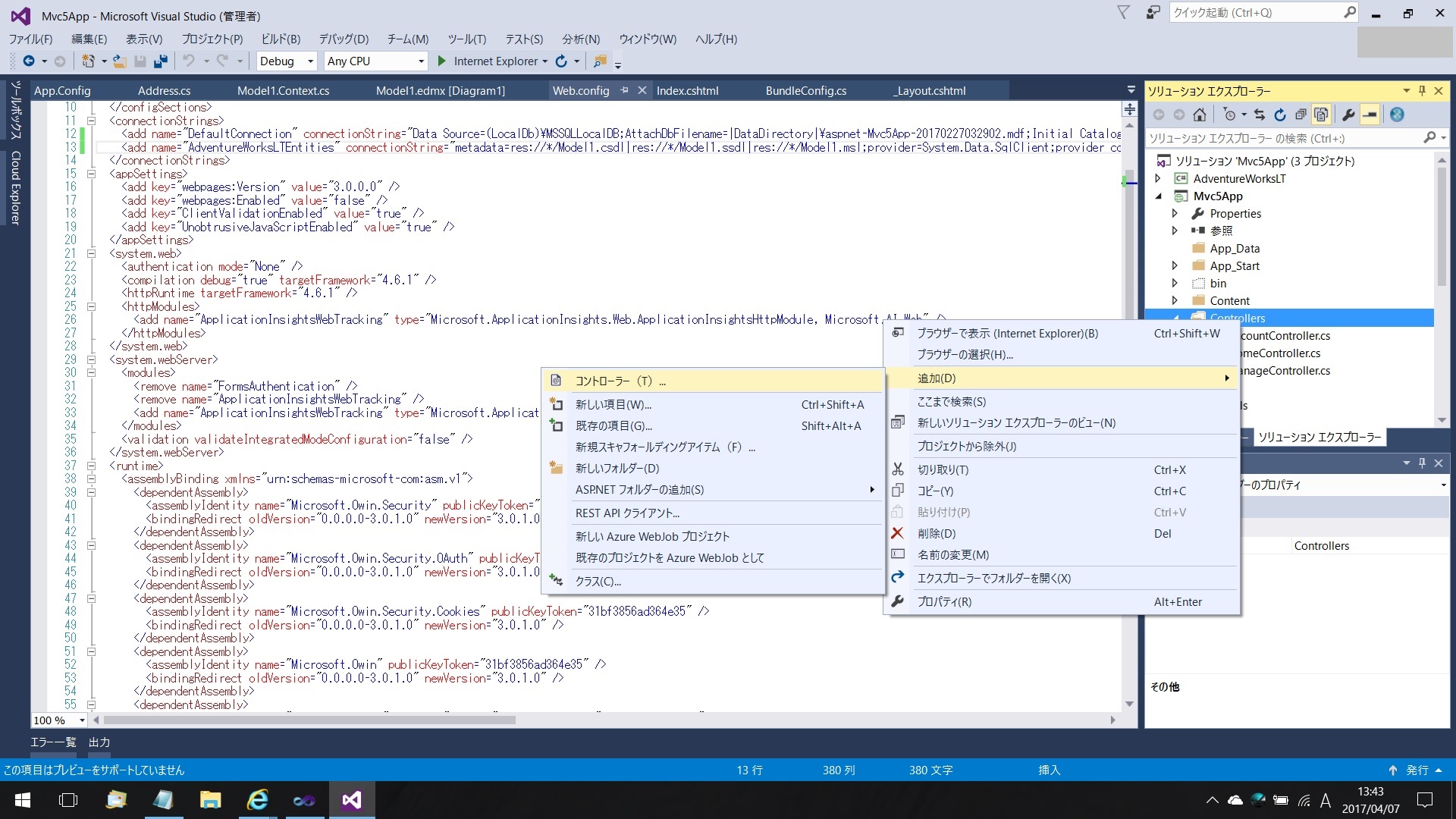Pin the Web.config tab
The height and width of the screenshot is (819, 1456).
pos(624,90)
